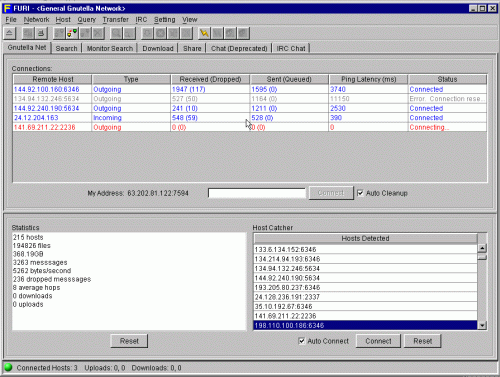
Task: Select connection row 134.94.132.246:5634
Action: [250, 99]
